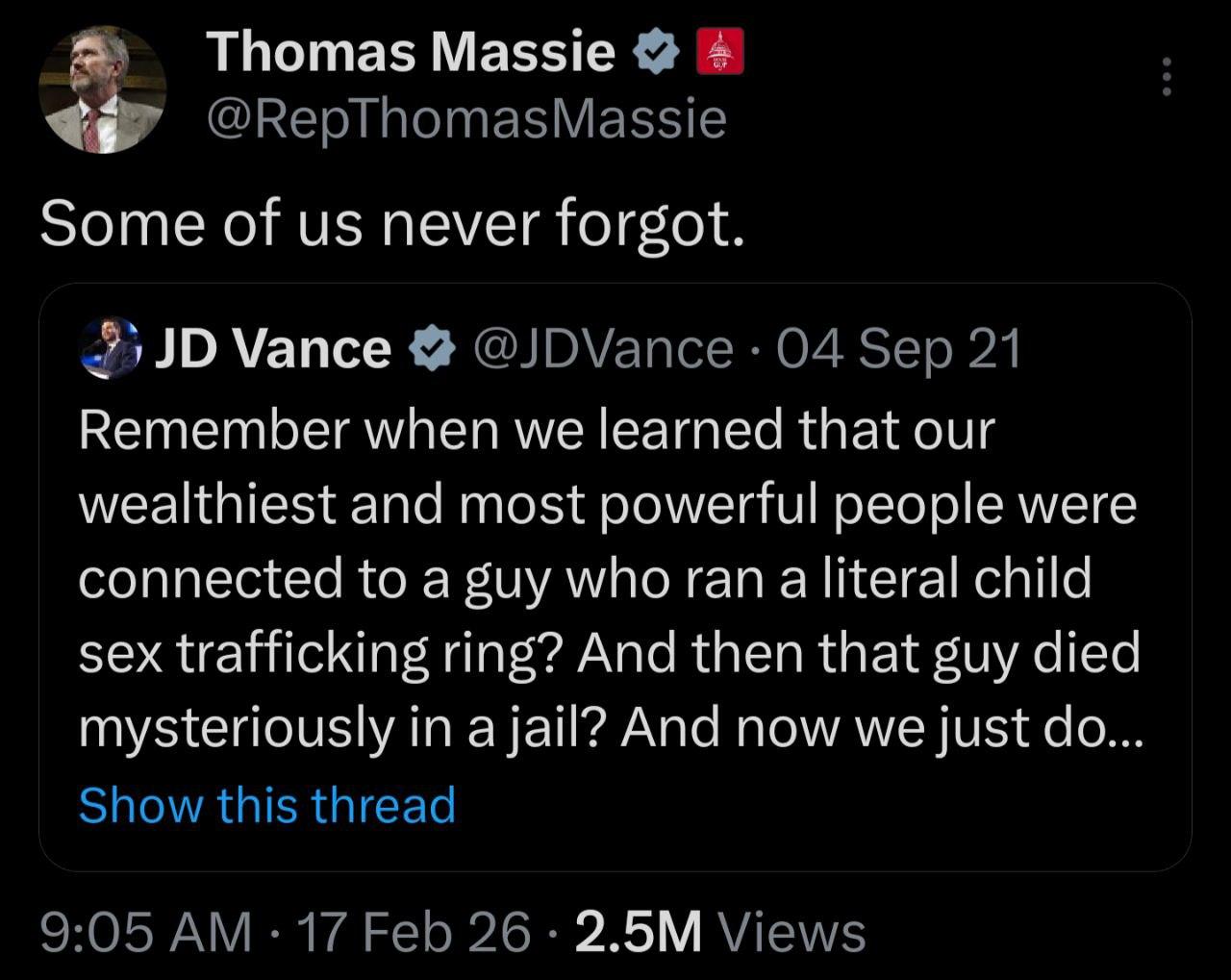Open the three-dot more options menu
The height and width of the screenshot is (980, 1231).
click(x=1167, y=76)
